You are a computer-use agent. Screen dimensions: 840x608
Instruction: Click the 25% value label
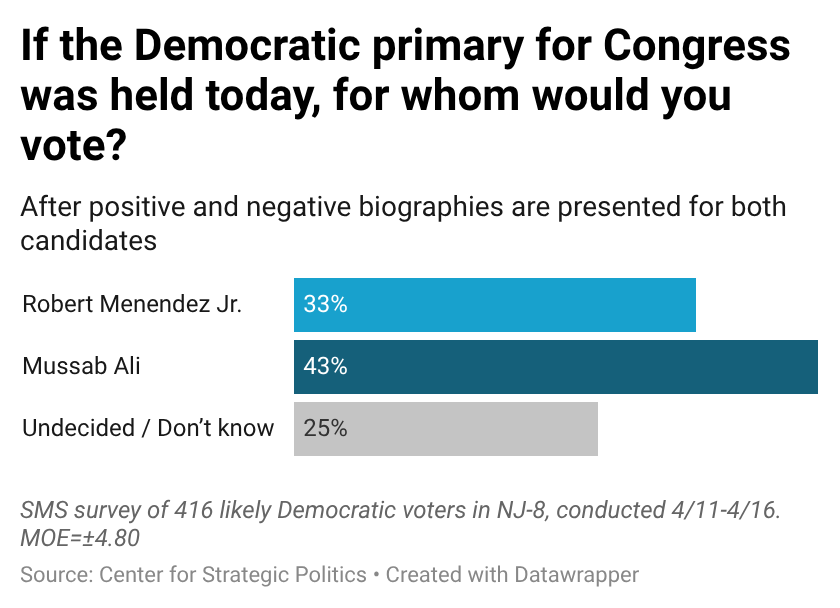point(325,429)
